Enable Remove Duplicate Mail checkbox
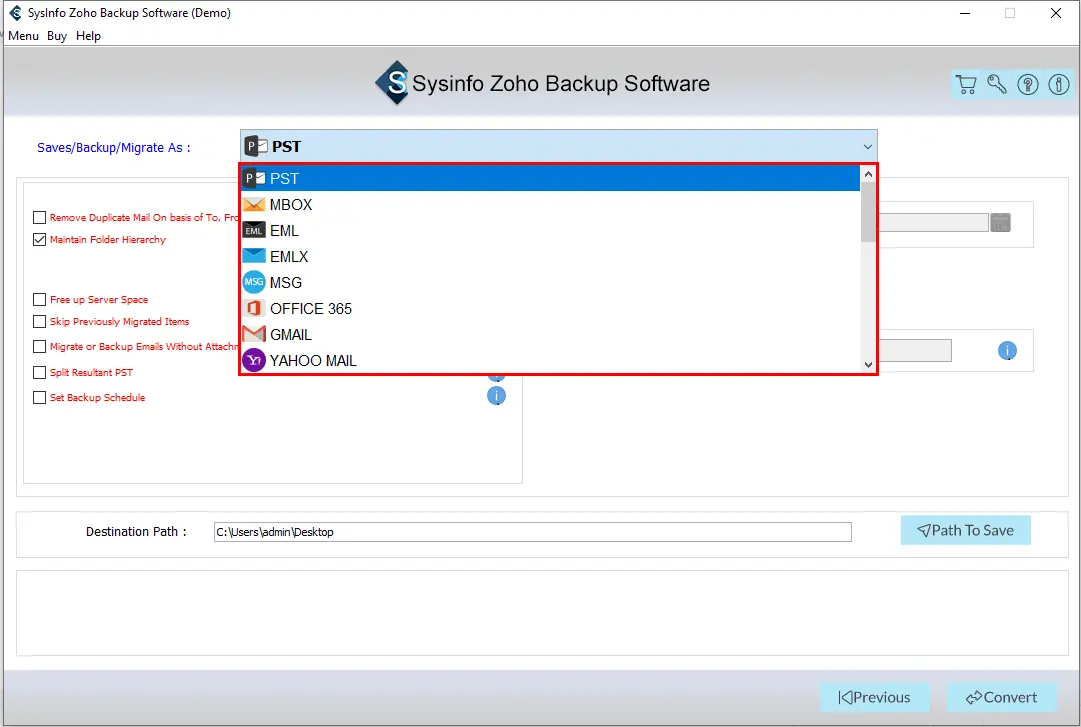 pyautogui.click(x=39, y=218)
